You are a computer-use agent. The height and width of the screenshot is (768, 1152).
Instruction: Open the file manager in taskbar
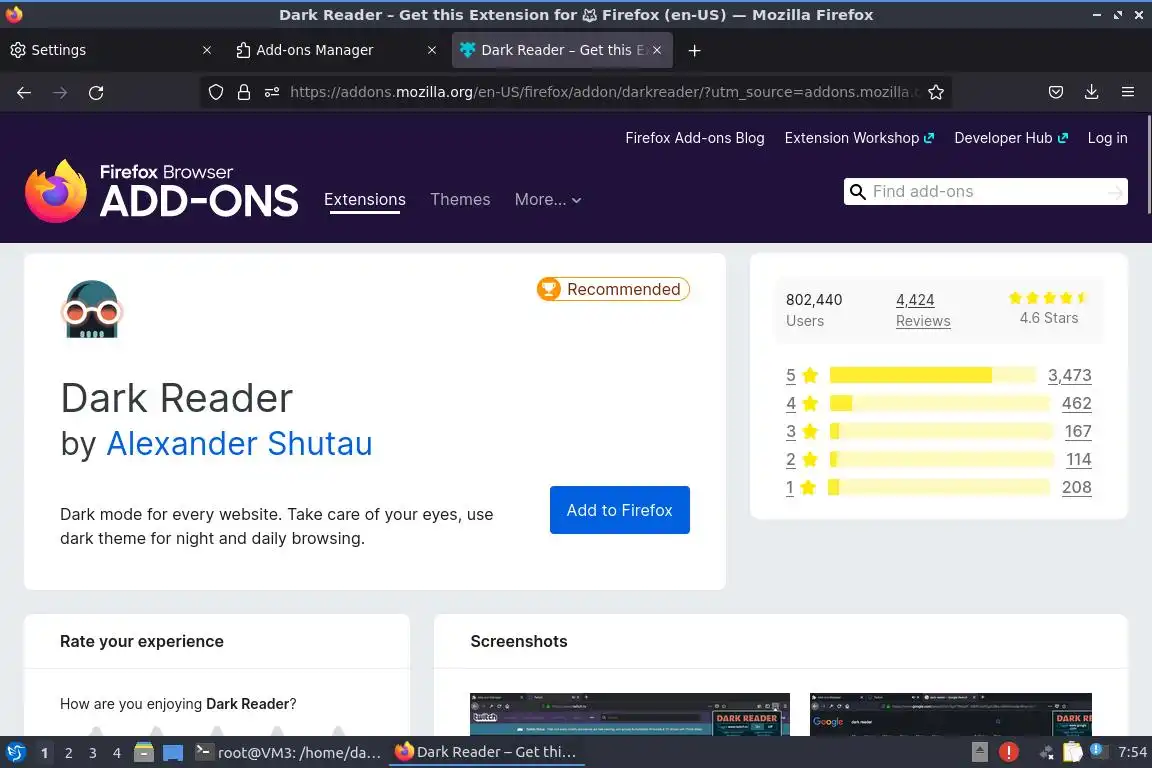coord(144,752)
